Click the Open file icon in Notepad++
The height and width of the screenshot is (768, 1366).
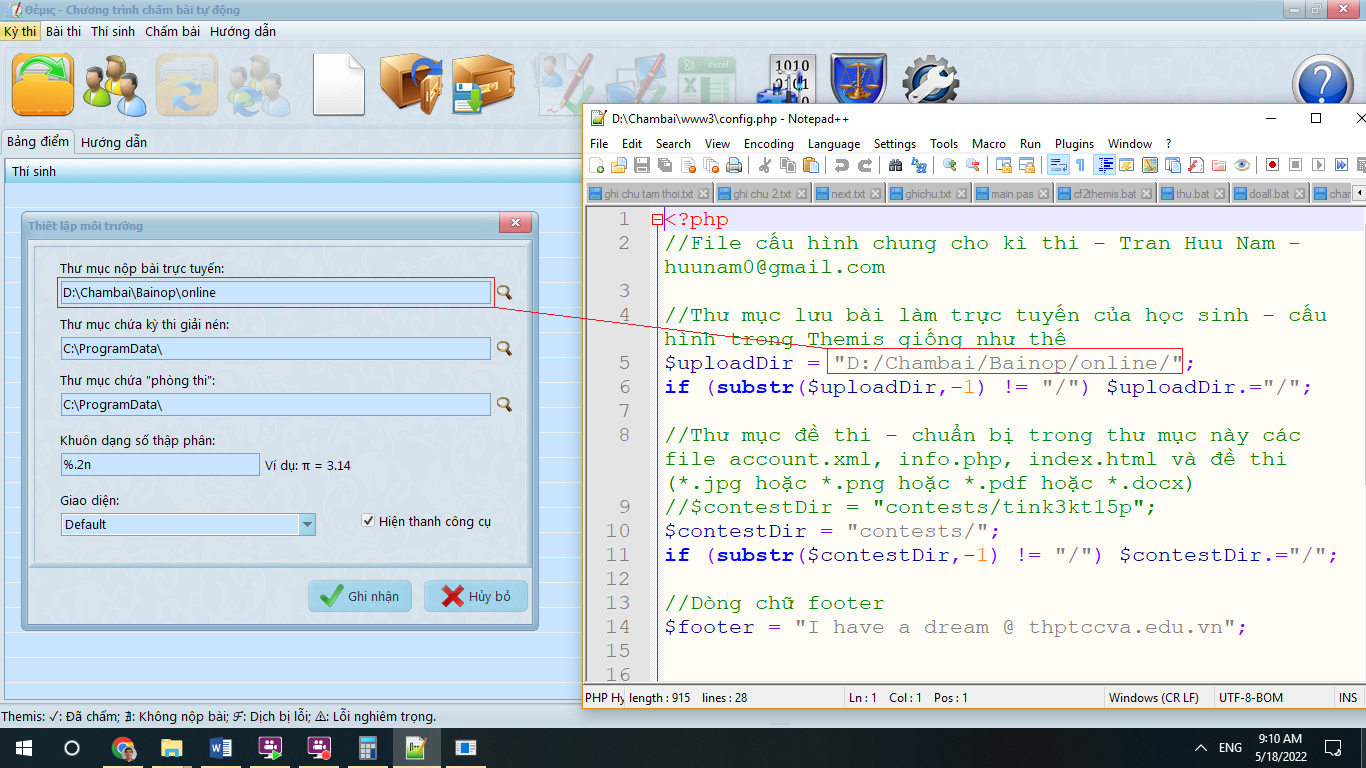click(619, 165)
